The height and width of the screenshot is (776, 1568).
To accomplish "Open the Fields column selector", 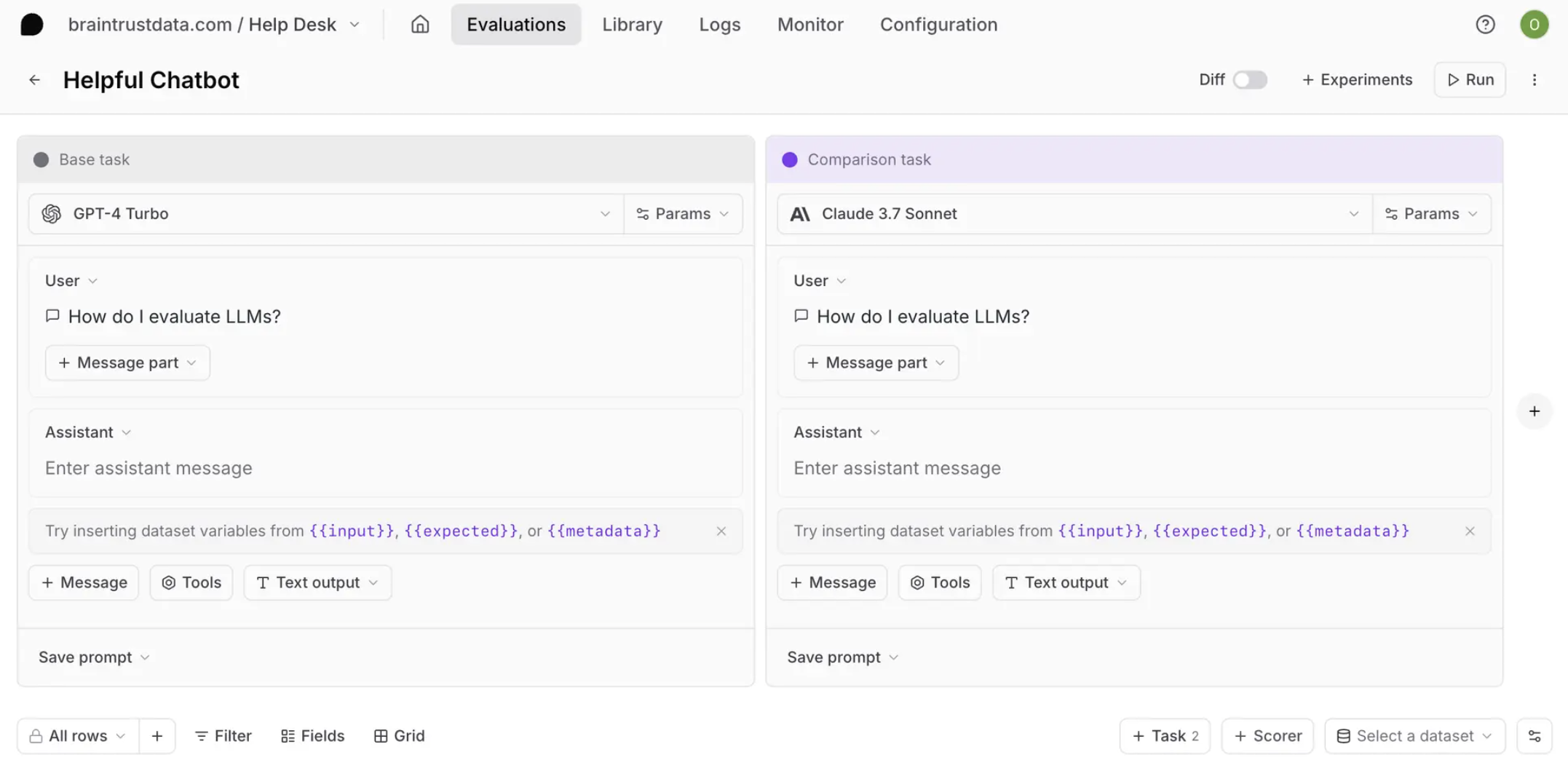I will [312, 736].
